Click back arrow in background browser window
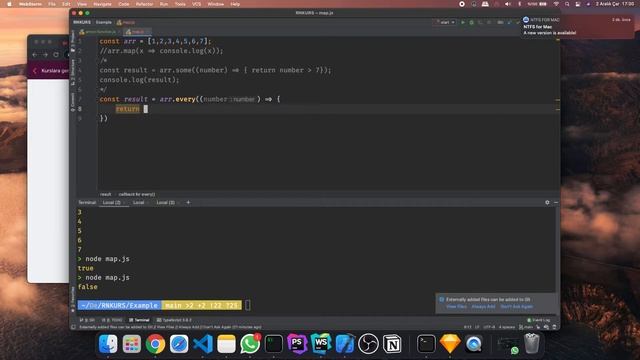The height and width of the screenshot is (360, 640). tap(35, 55)
